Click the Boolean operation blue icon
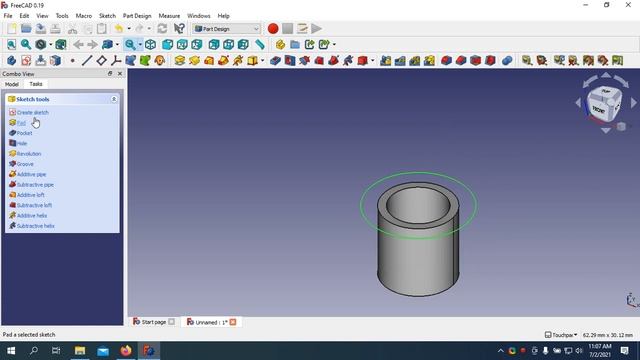The height and width of the screenshot is (360, 640). [507, 61]
